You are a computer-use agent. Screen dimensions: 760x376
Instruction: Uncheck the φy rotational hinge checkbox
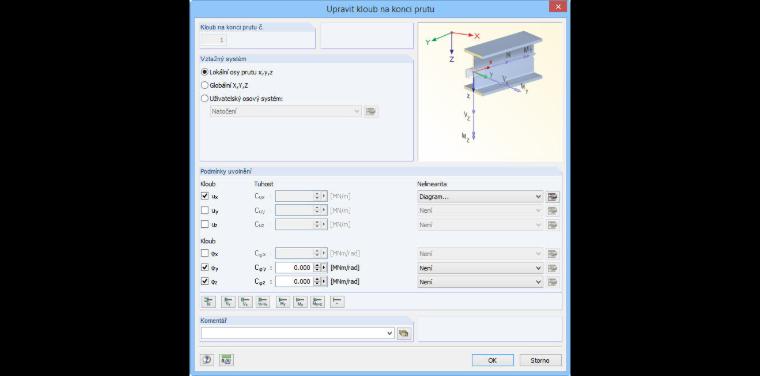pos(205,267)
